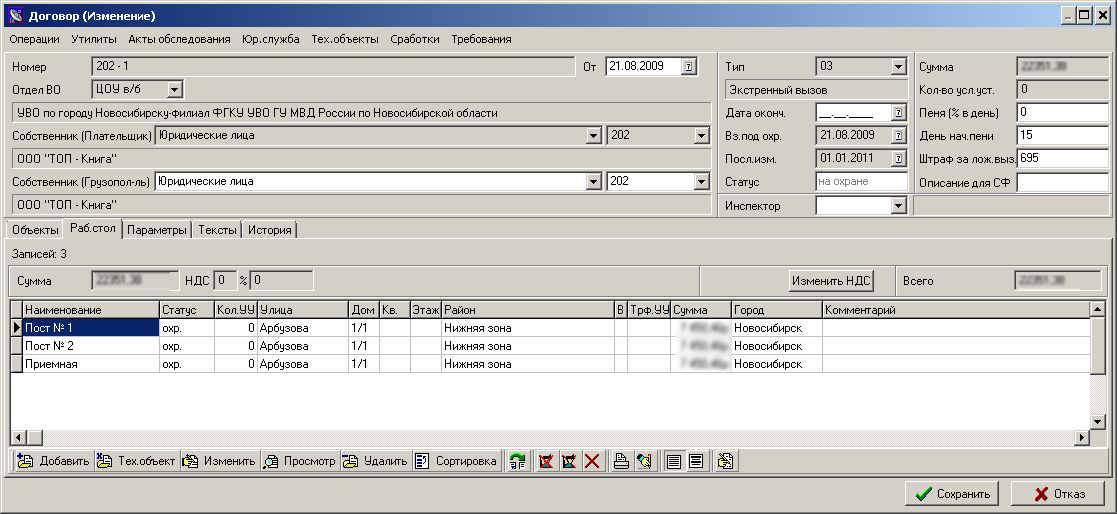Open the Операции menu
This screenshot has width=1117, height=514.
35,39
